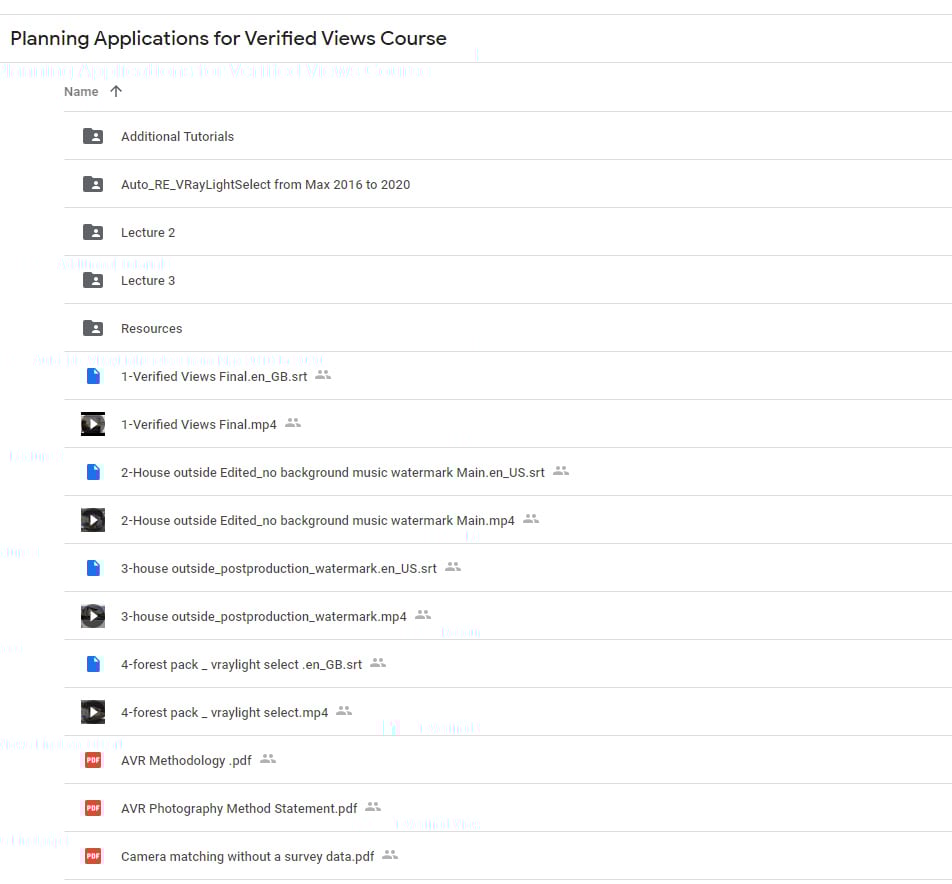Open the 2-House outside Edited Main.mp4 file
Image resolution: width=952 pixels, height=884 pixels.
coord(317,520)
